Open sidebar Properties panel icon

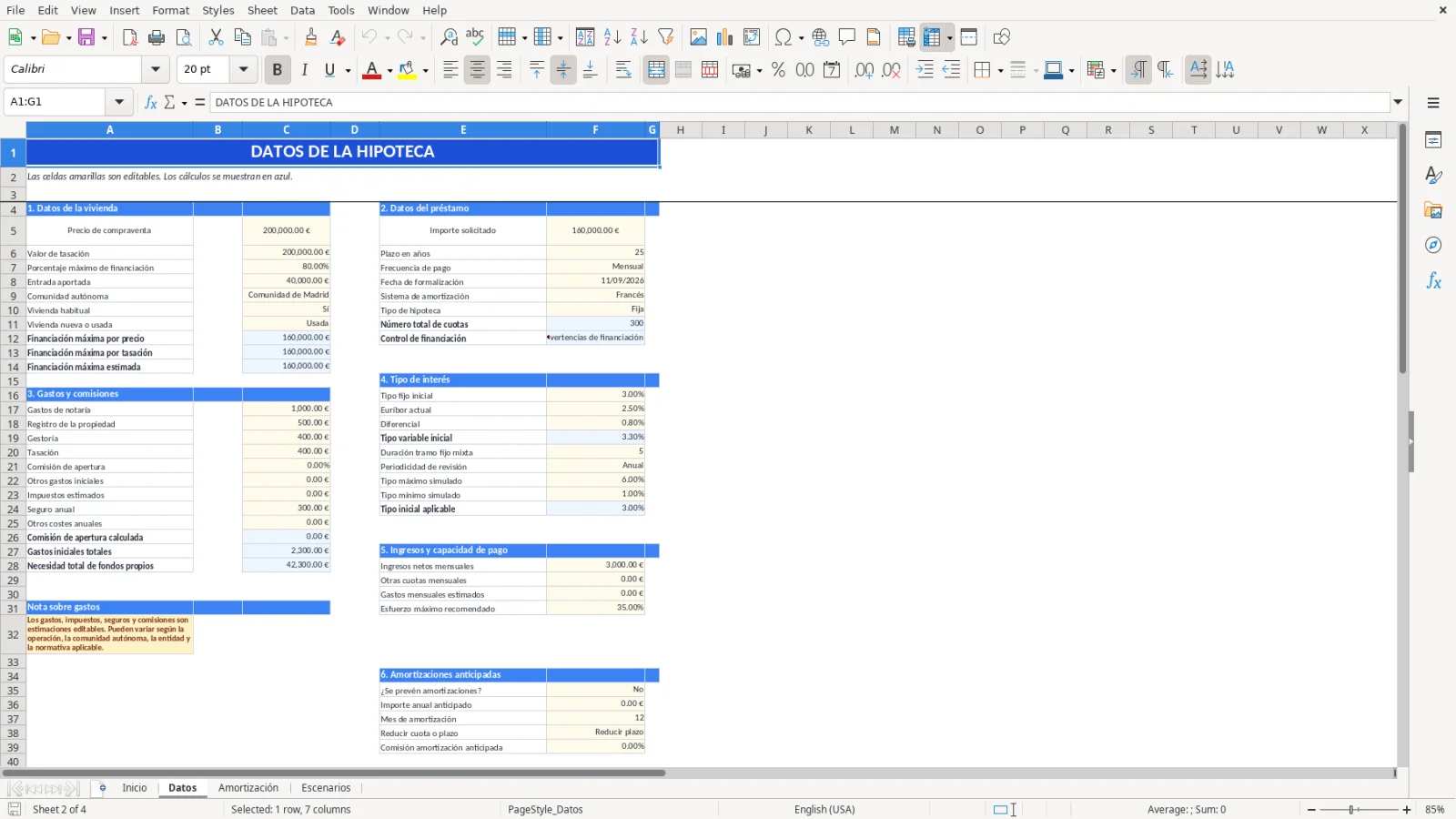[1433, 140]
